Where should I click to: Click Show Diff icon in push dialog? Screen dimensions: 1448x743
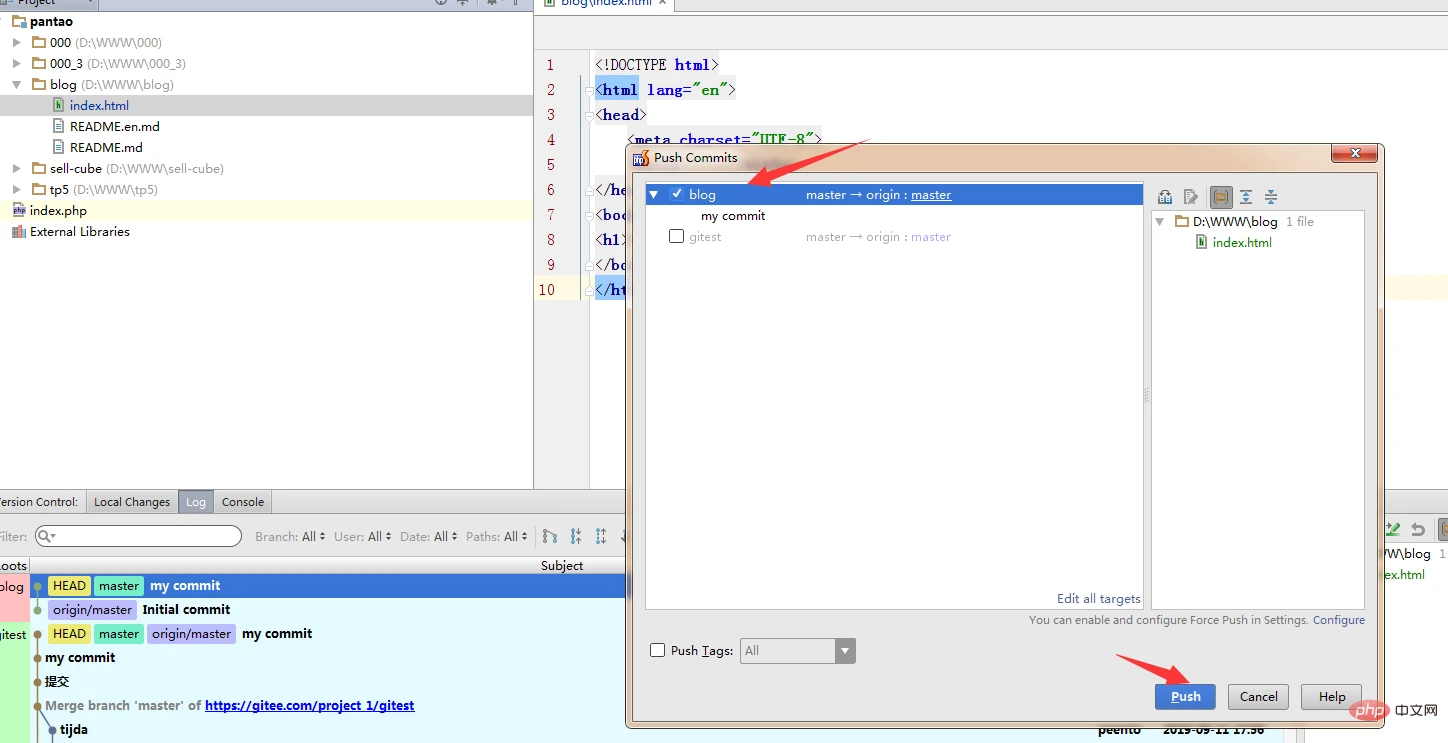coord(1165,197)
